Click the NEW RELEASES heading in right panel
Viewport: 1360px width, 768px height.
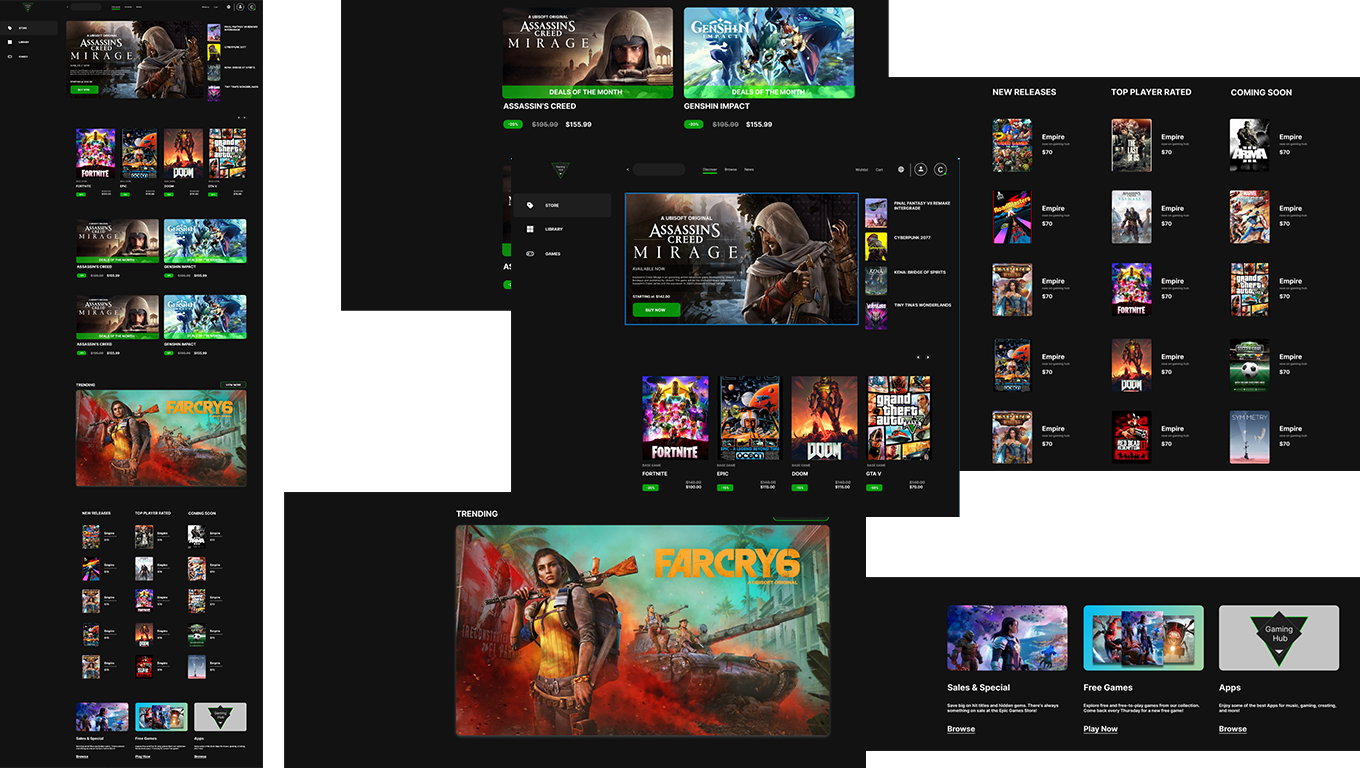[1024, 92]
